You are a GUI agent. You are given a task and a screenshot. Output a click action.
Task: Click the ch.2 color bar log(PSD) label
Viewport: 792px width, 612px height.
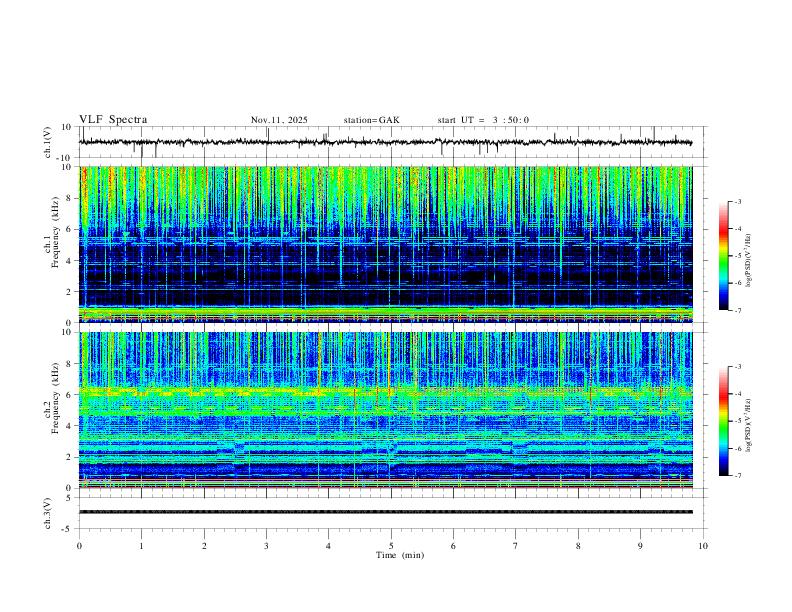coord(748,426)
